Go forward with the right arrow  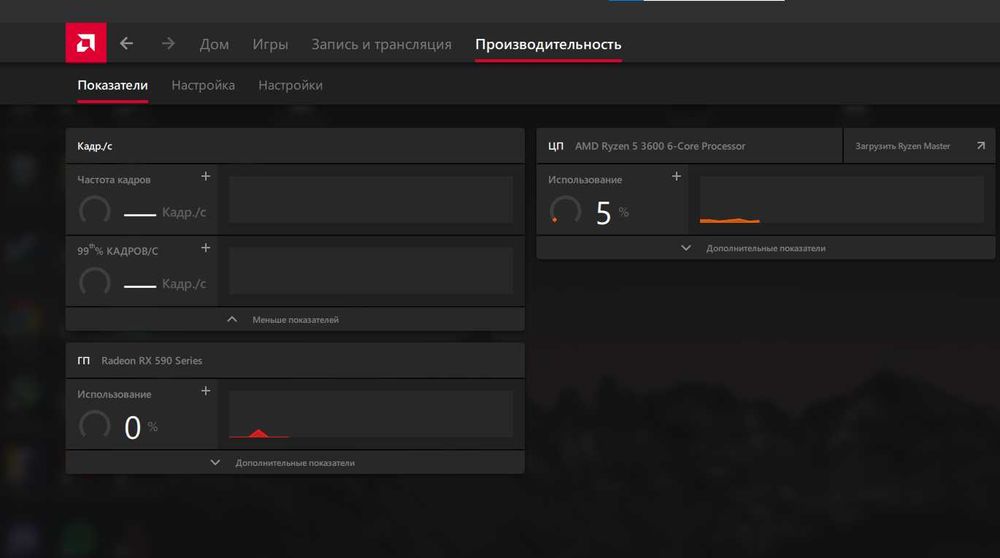click(168, 43)
